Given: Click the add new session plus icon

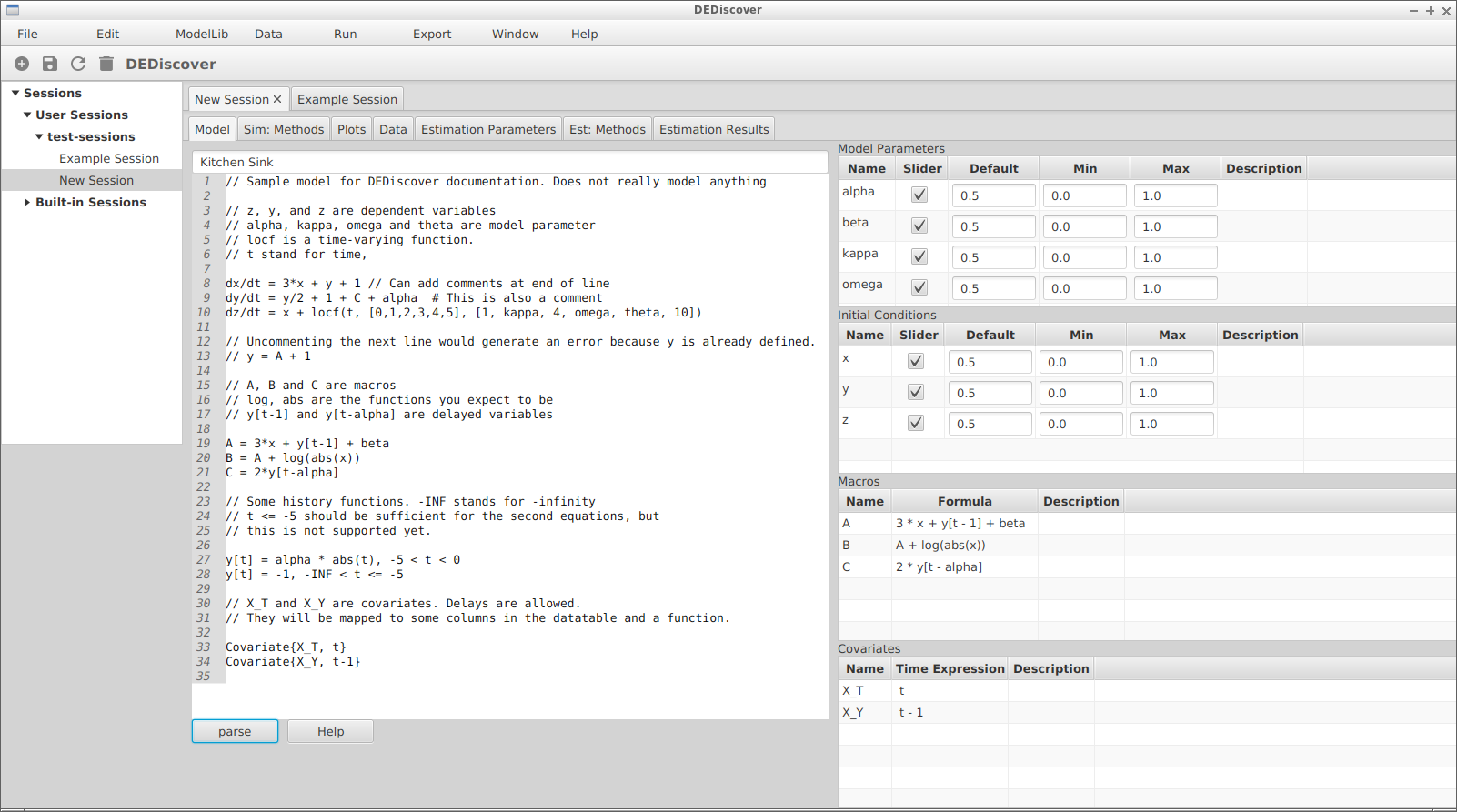Looking at the screenshot, I should 22,64.
